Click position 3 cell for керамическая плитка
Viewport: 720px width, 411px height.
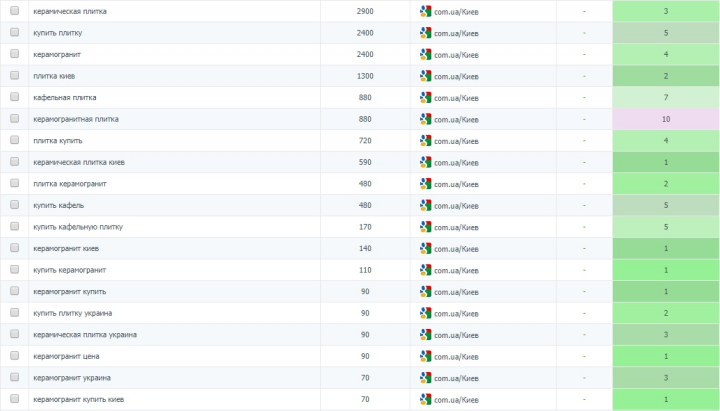pyautogui.click(x=666, y=11)
